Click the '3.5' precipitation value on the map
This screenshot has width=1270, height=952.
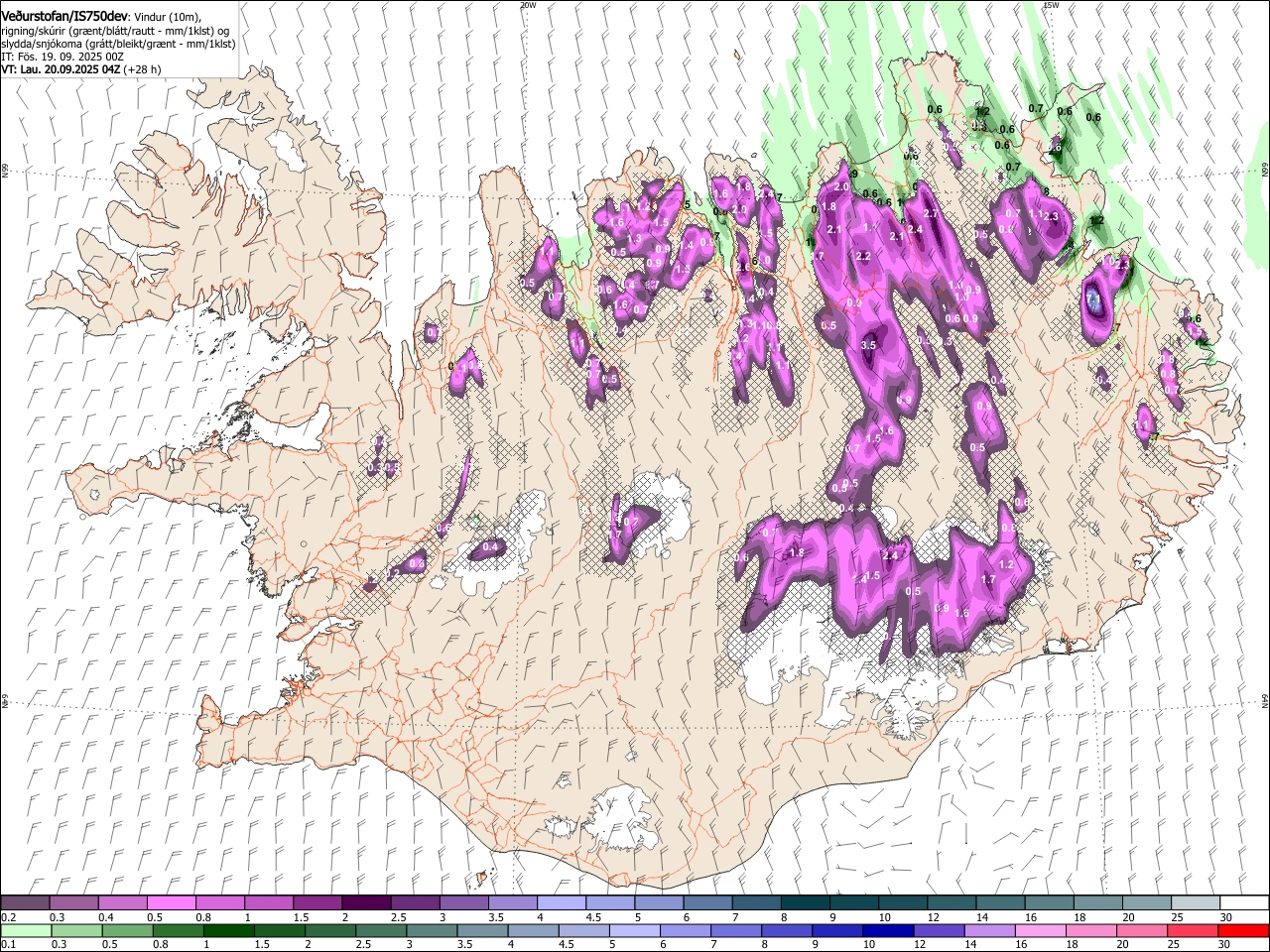coord(868,345)
